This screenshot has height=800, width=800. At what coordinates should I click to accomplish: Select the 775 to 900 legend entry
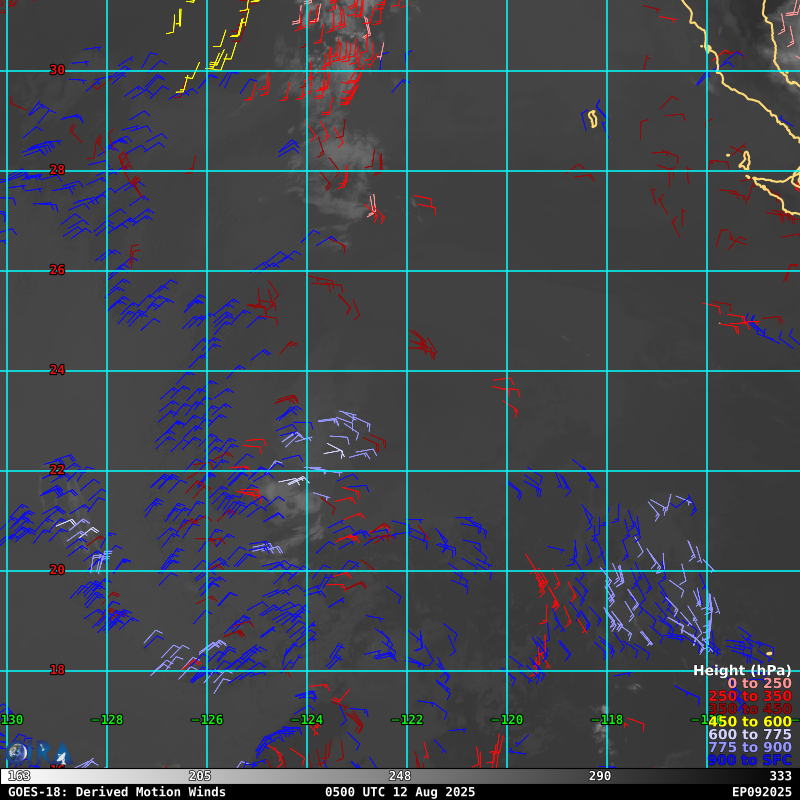coord(749,748)
